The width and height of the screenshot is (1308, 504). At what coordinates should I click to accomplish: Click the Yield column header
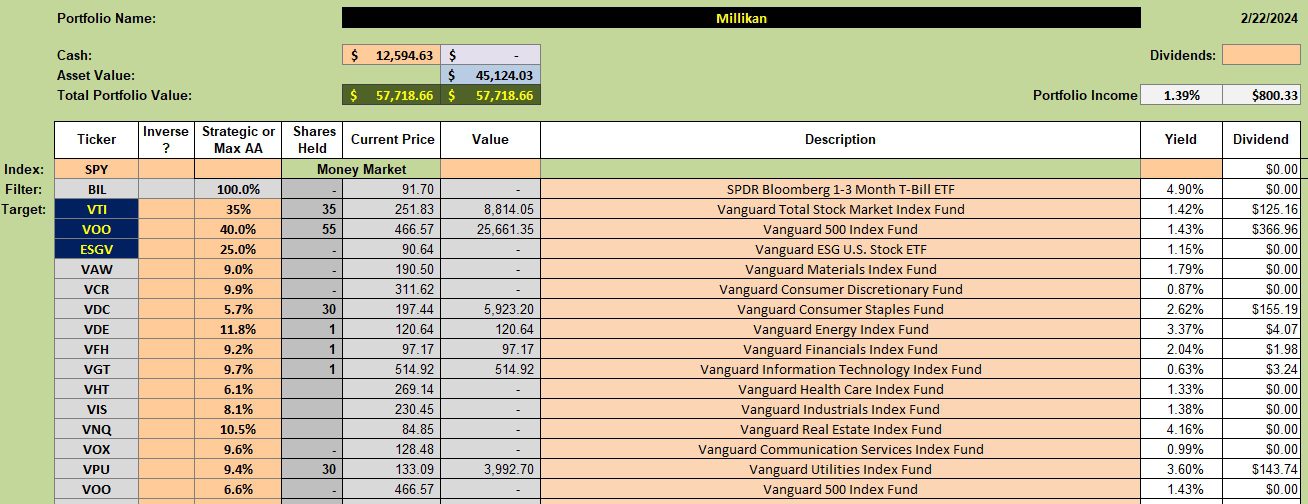coord(1181,139)
